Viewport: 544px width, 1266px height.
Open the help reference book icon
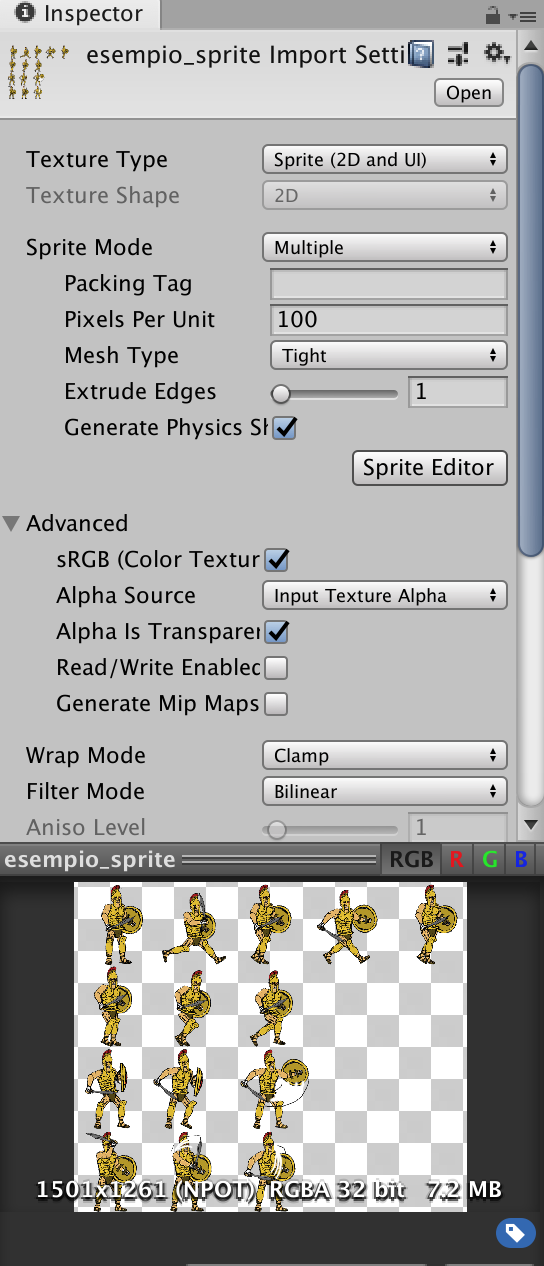tap(422, 54)
